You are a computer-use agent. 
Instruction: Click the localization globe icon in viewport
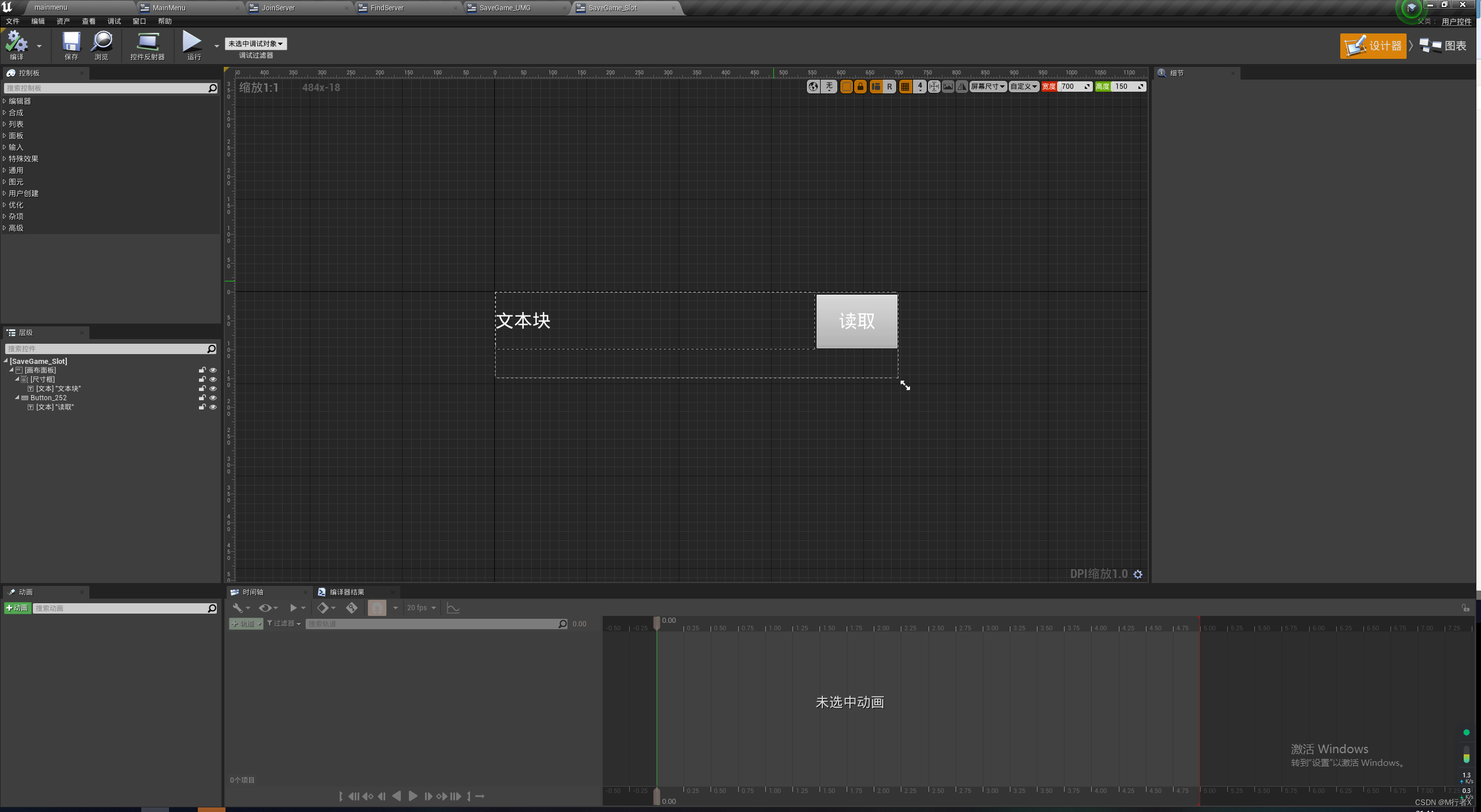coord(813,87)
